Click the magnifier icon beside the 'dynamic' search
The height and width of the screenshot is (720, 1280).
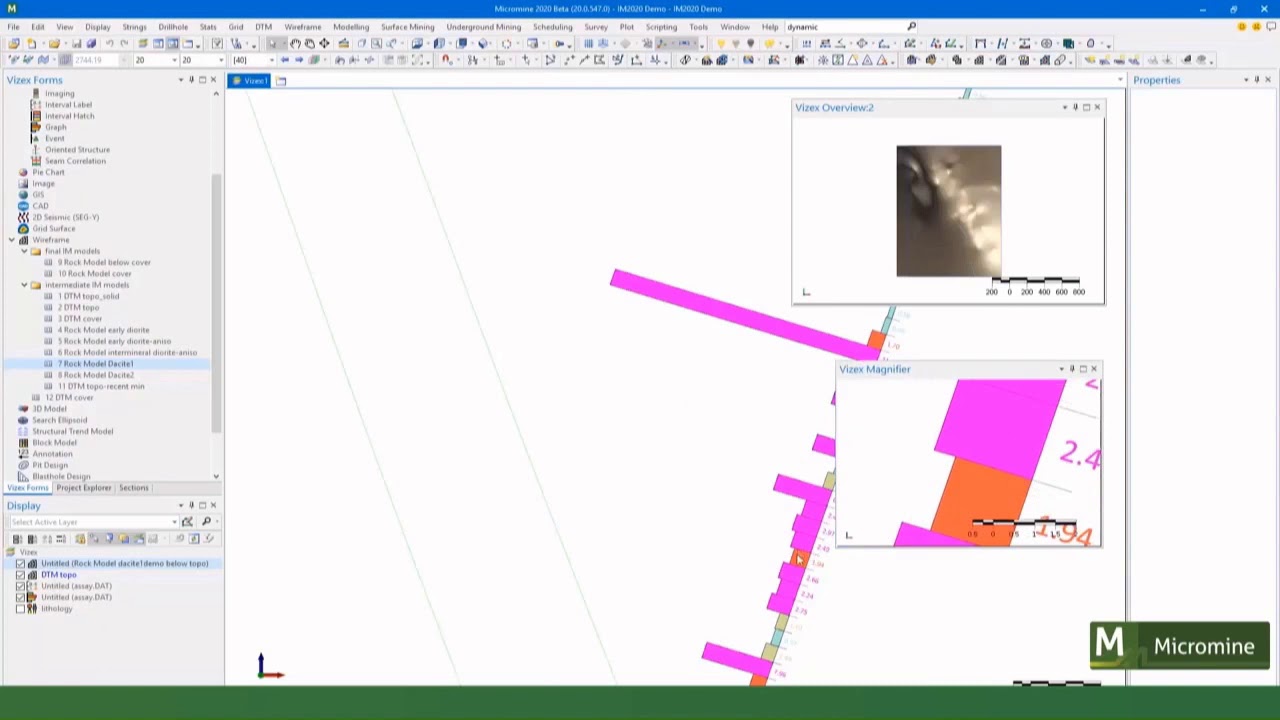click(x=911, y=27)
